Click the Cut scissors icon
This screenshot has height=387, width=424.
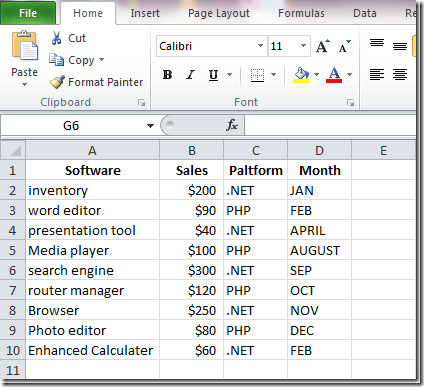click(x=57, y=38)
